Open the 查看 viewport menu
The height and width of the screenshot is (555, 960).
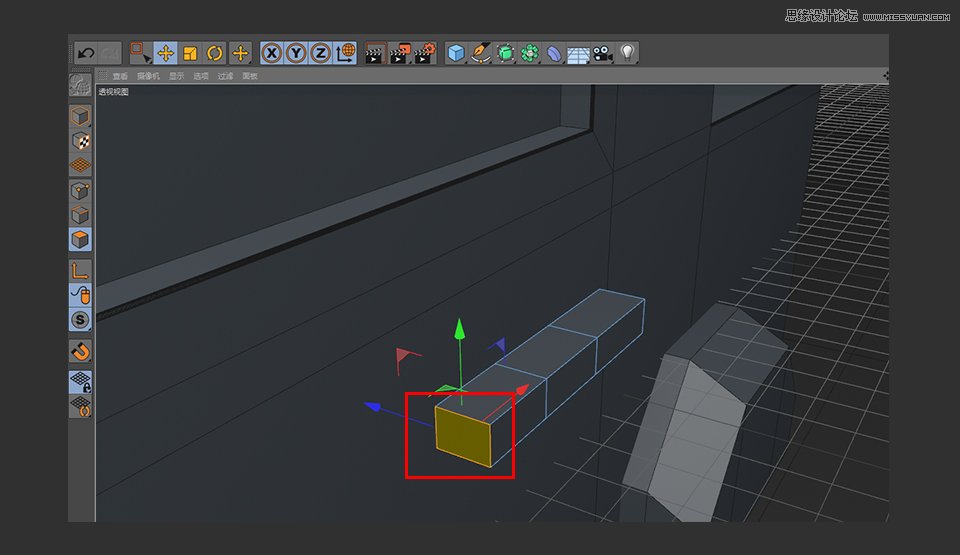(120, 76)
